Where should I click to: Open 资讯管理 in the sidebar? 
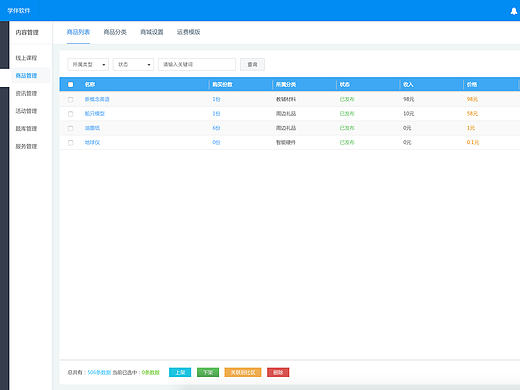pyautogui.click(x=26, y=93)
